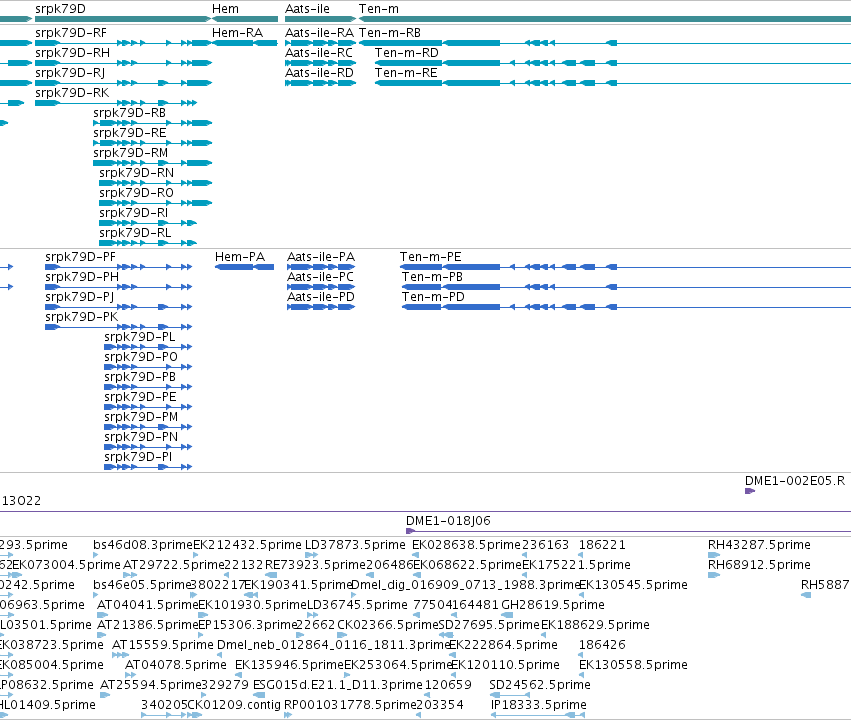Select the DME1-002E05.R purple arrow glyph

[x=750, y=491]
